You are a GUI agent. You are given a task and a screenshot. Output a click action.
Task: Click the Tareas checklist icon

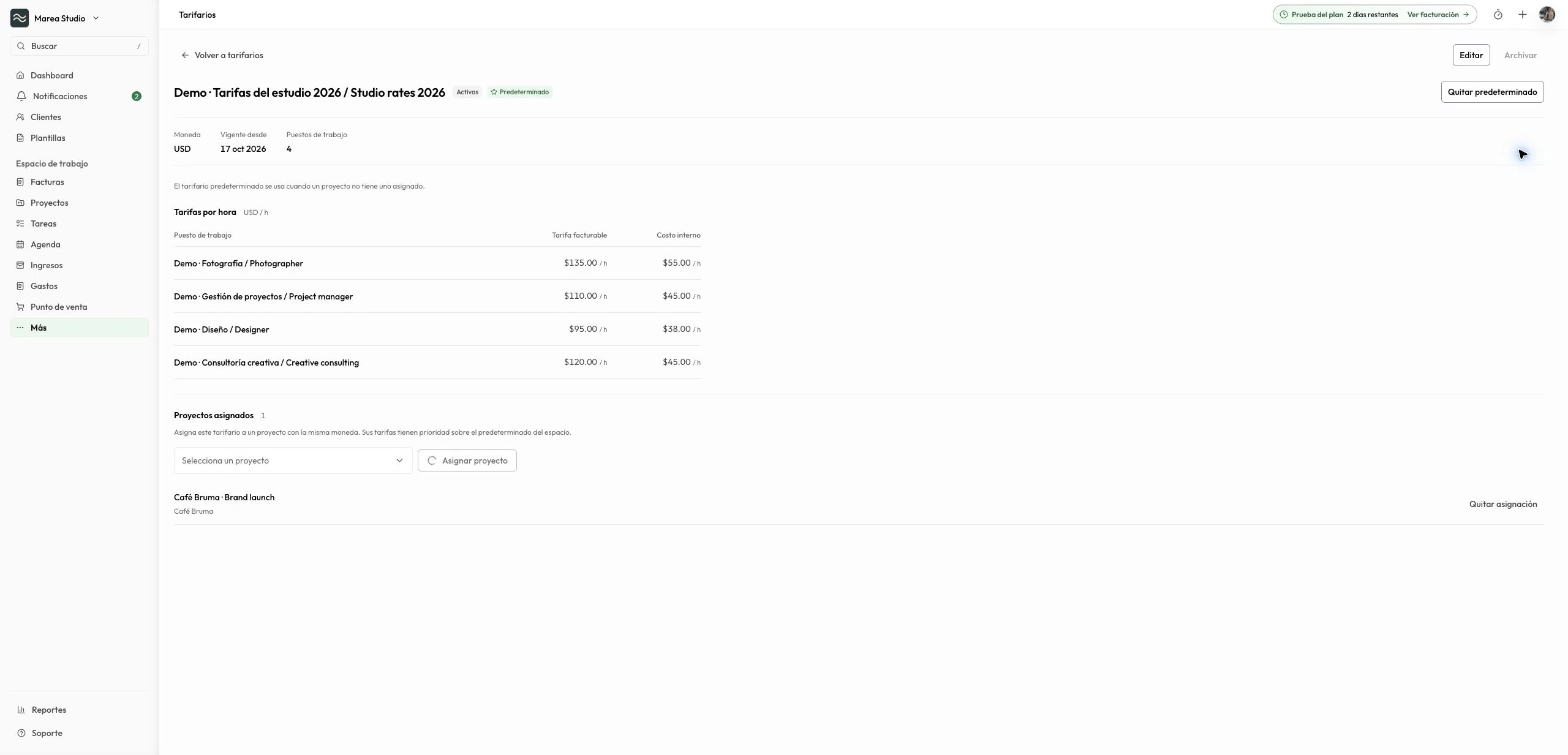(20, 223)
